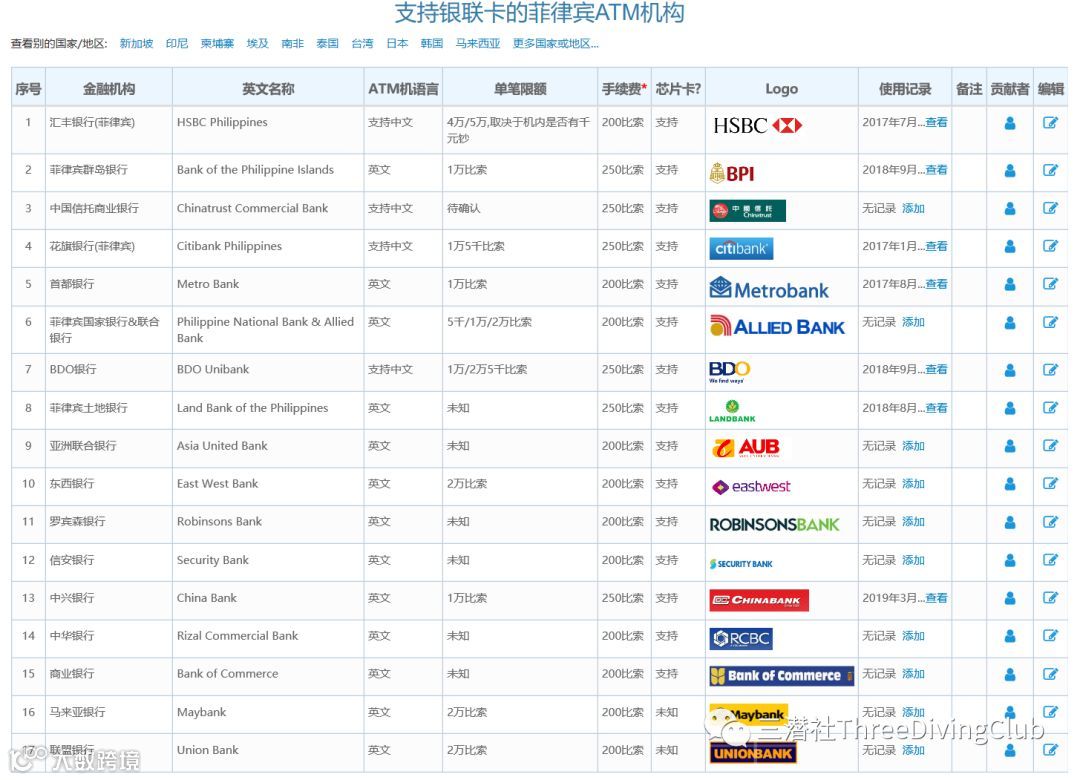The height and width of the screenshot is (780, 1080).
Task: View 查看 record for Metro Bank 2017年8月
Action: pos(936,284)
